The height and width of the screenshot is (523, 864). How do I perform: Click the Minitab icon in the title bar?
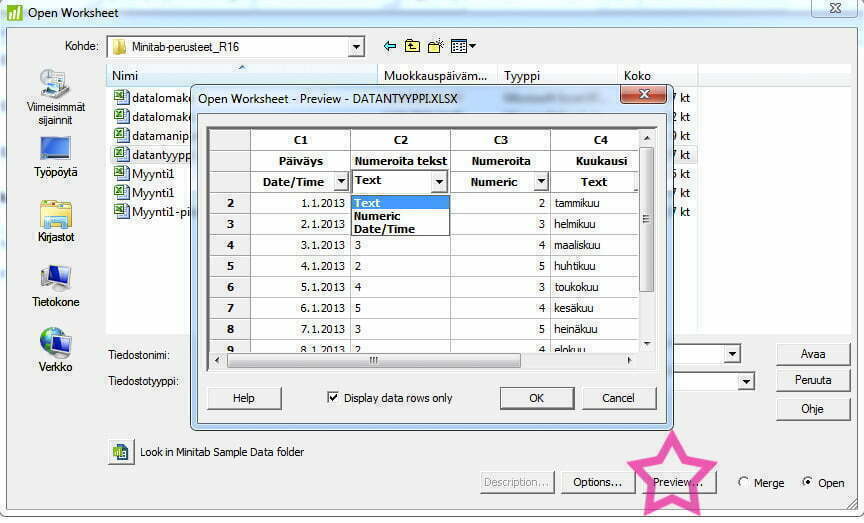14,12
